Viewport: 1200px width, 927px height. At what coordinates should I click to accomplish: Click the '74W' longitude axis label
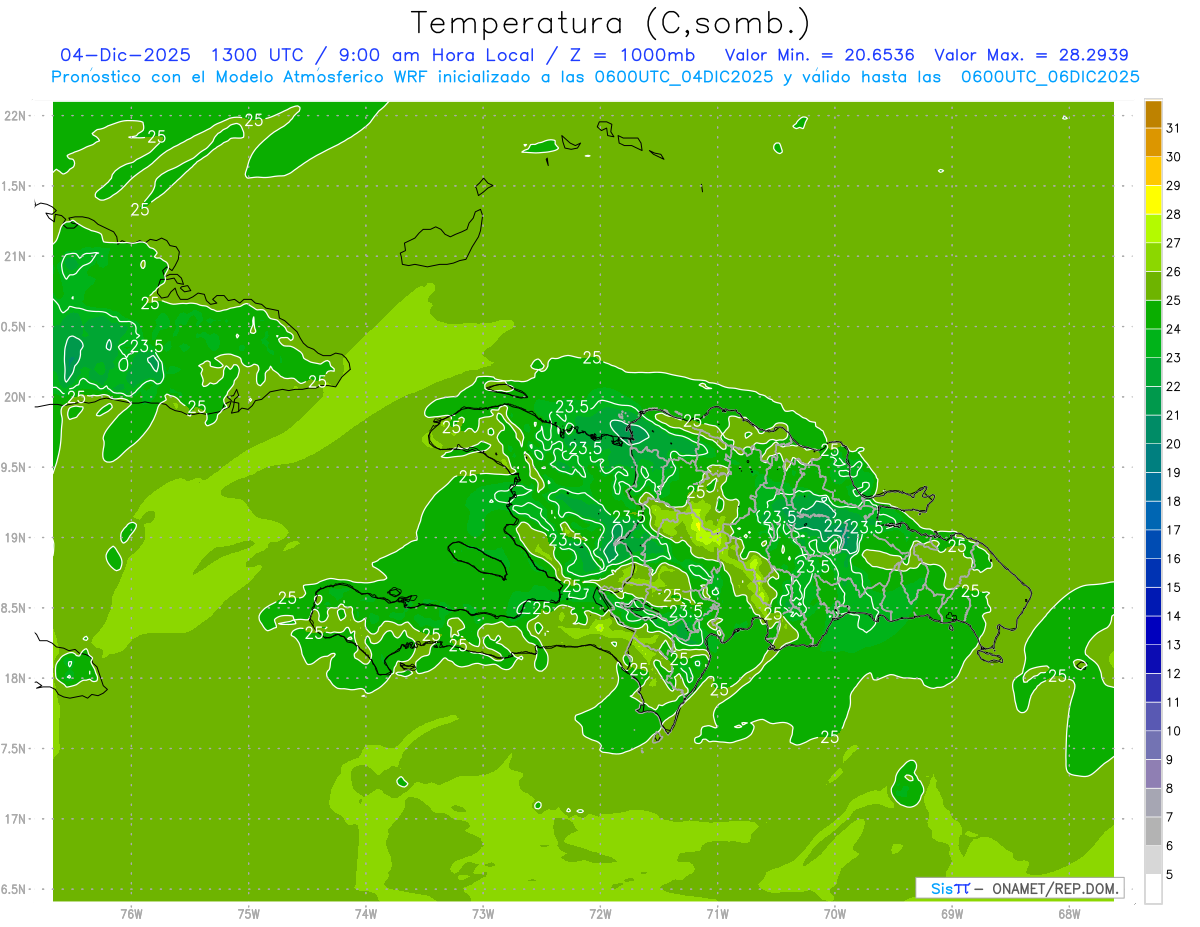[366, 913]
